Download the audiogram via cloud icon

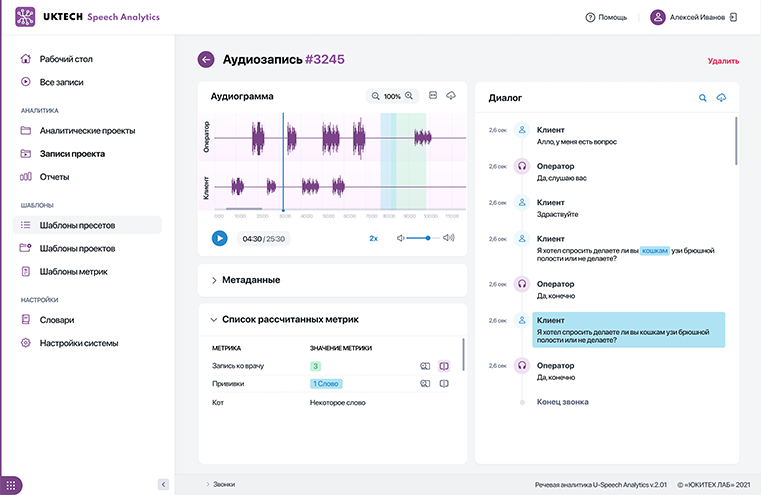pyautogui.click(x=451, y=96)
